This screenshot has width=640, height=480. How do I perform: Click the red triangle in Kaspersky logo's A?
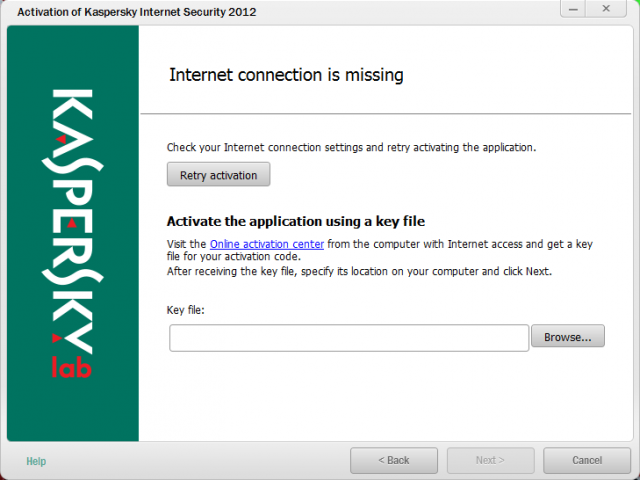61,139
